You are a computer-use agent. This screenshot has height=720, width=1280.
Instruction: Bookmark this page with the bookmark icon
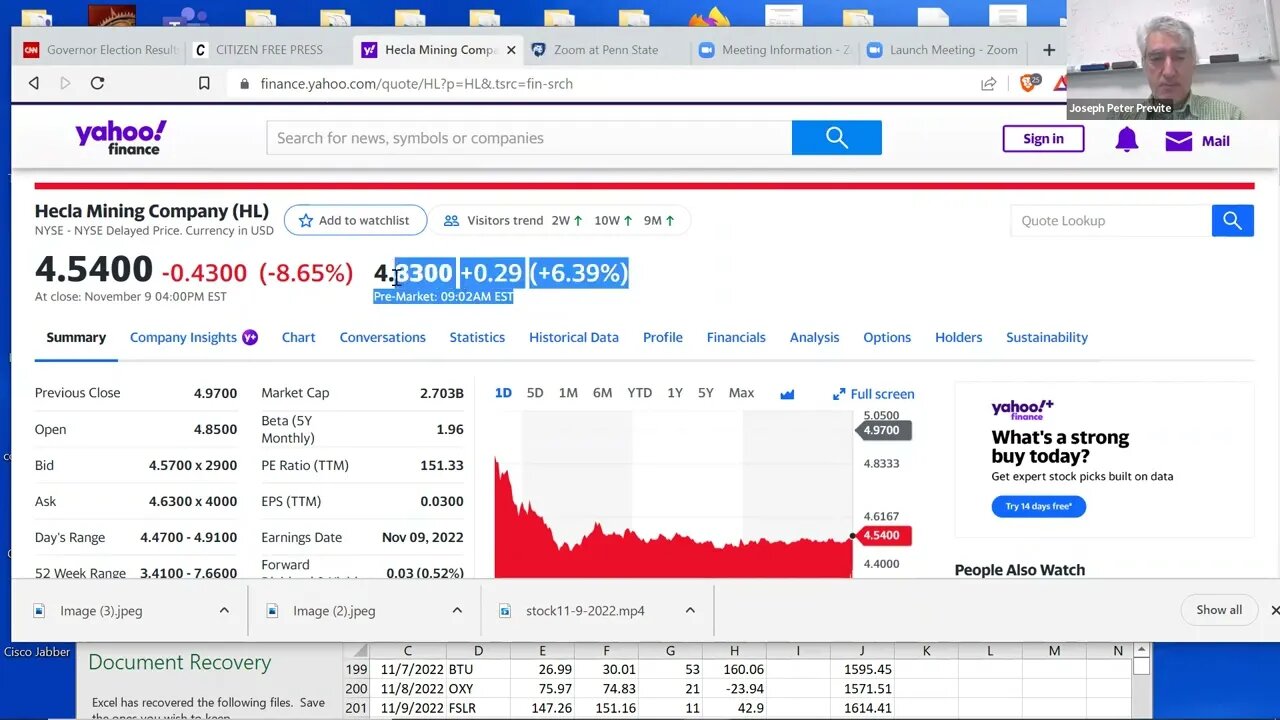pyautogui.click(x=204, y=83)
